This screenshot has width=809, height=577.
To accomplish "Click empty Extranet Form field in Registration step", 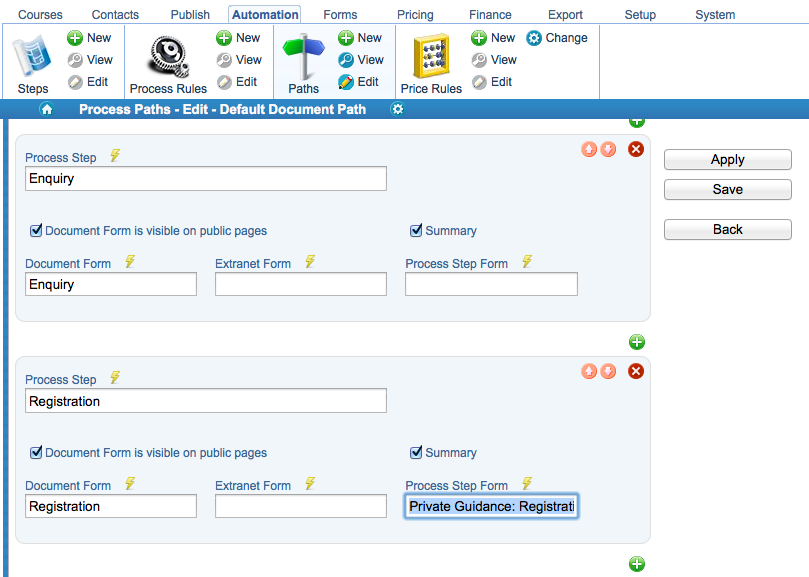I will click(x=301, y=506).
